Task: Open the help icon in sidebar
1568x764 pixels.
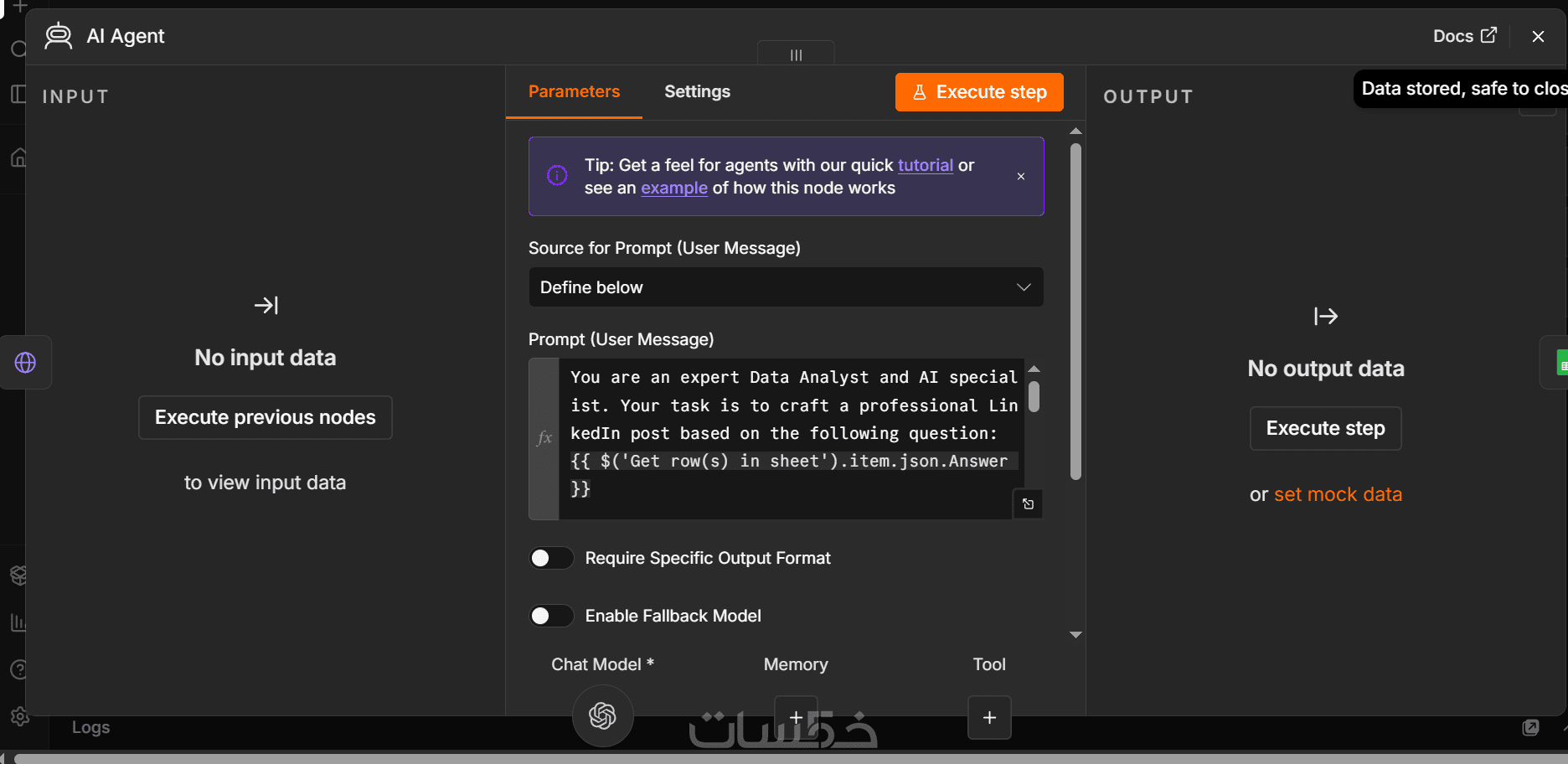Action: (x=18, y=669)
